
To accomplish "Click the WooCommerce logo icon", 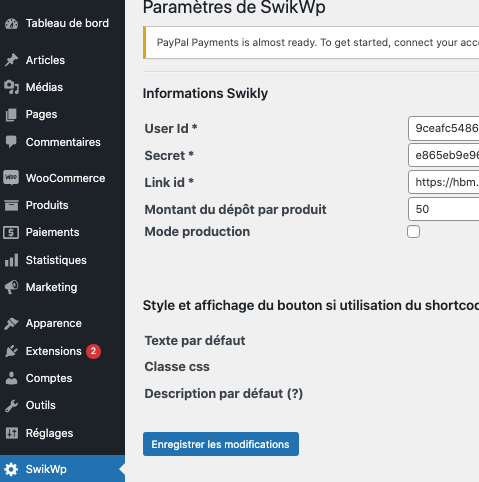I will point(11,178).
